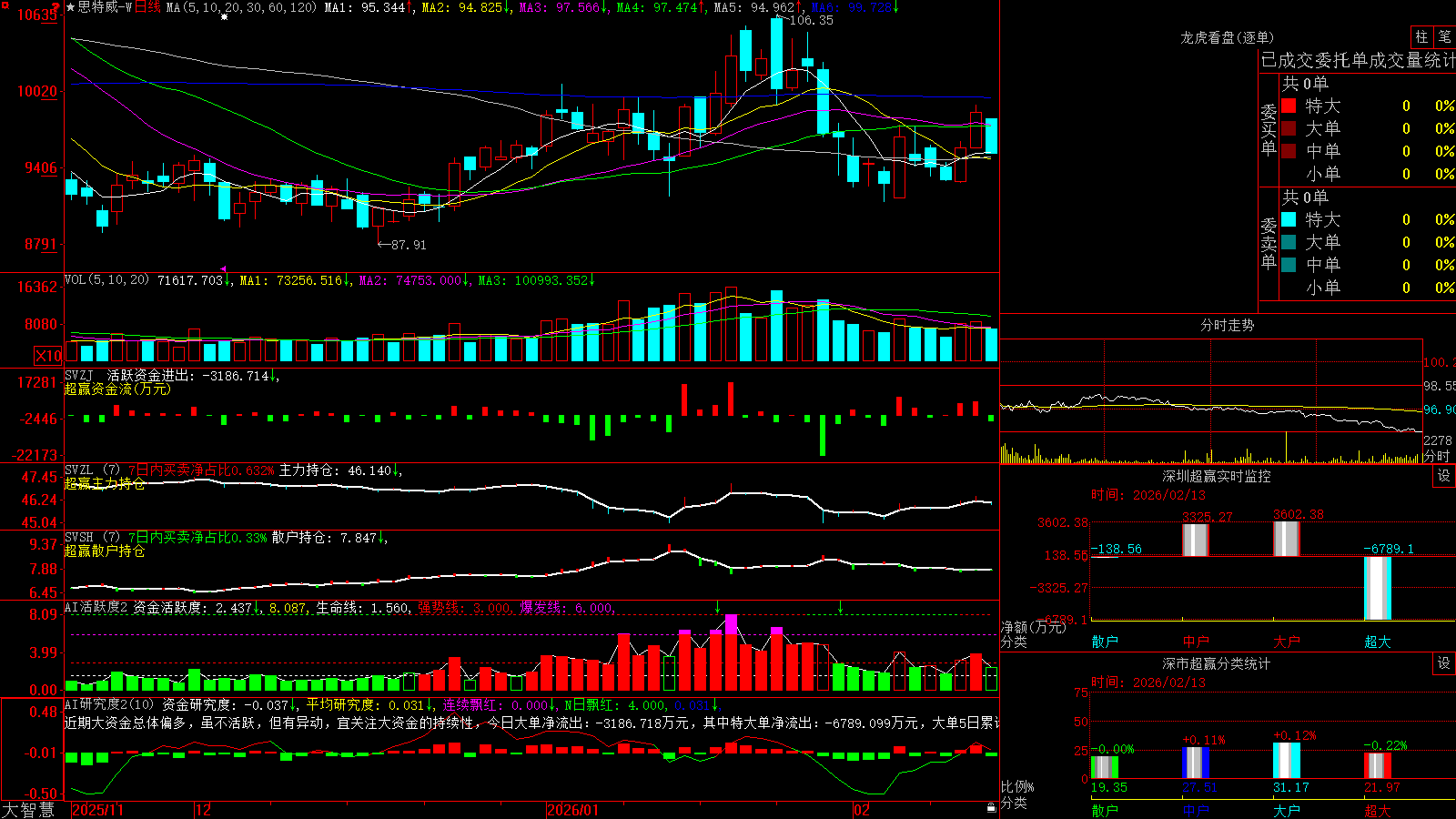Click the AI活跃度2 indicator name
This screenshot has width=1456, height=819.
[96, 607]
